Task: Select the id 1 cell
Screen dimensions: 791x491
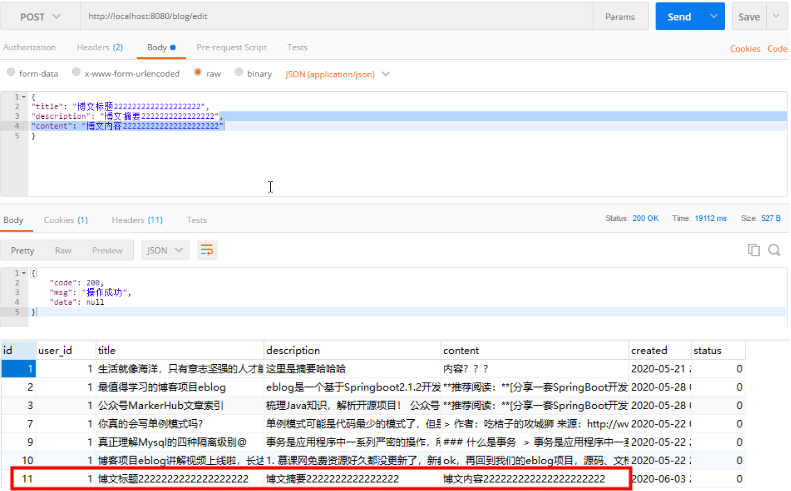Action: 18,369
